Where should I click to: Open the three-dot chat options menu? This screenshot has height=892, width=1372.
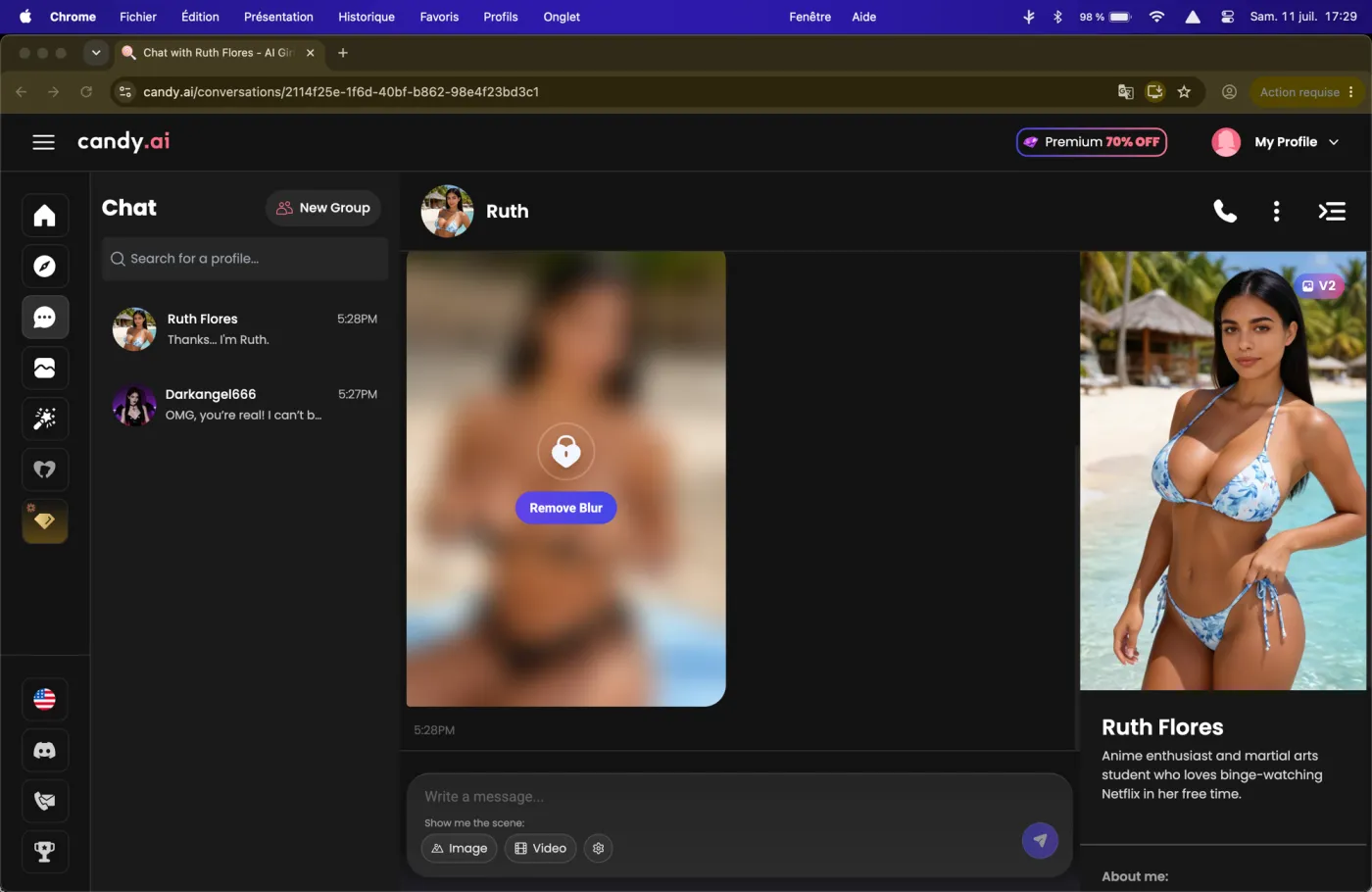point(1276,211)
